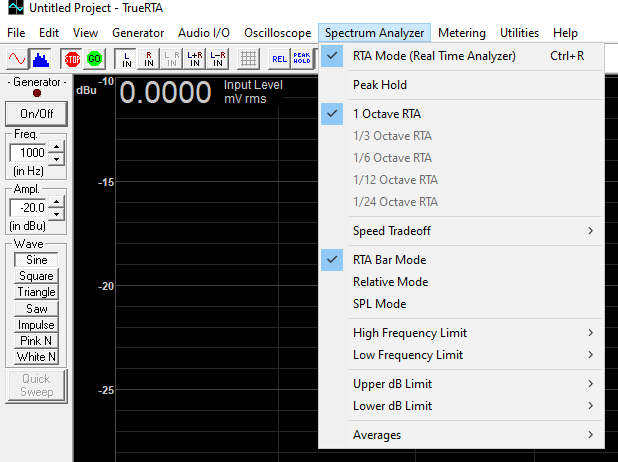Click the frequency input field showing 1000
Screen dimensions: 618x462
(x=28, y=153)
